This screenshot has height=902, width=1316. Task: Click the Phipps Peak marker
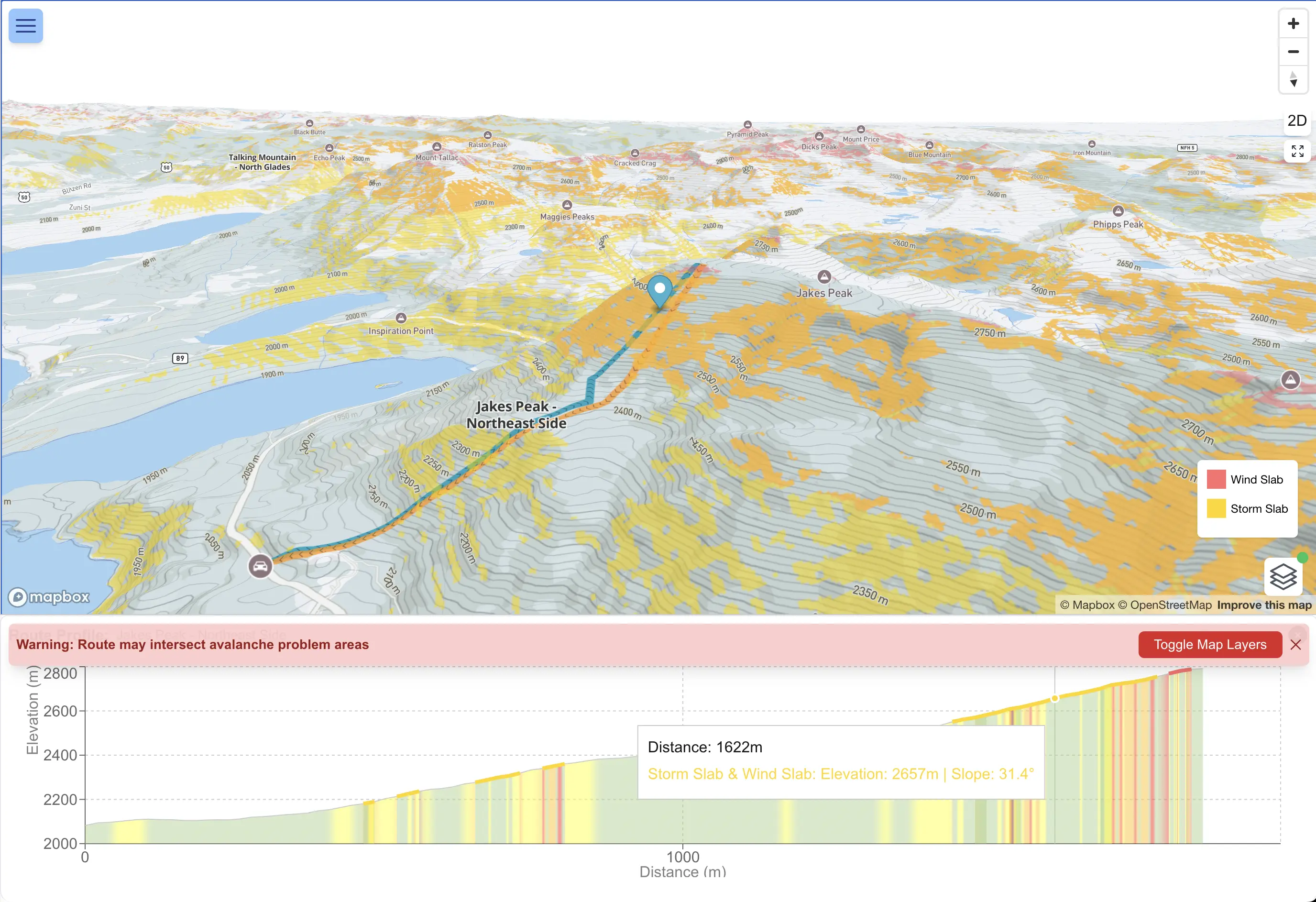[x=1118, y=211]
